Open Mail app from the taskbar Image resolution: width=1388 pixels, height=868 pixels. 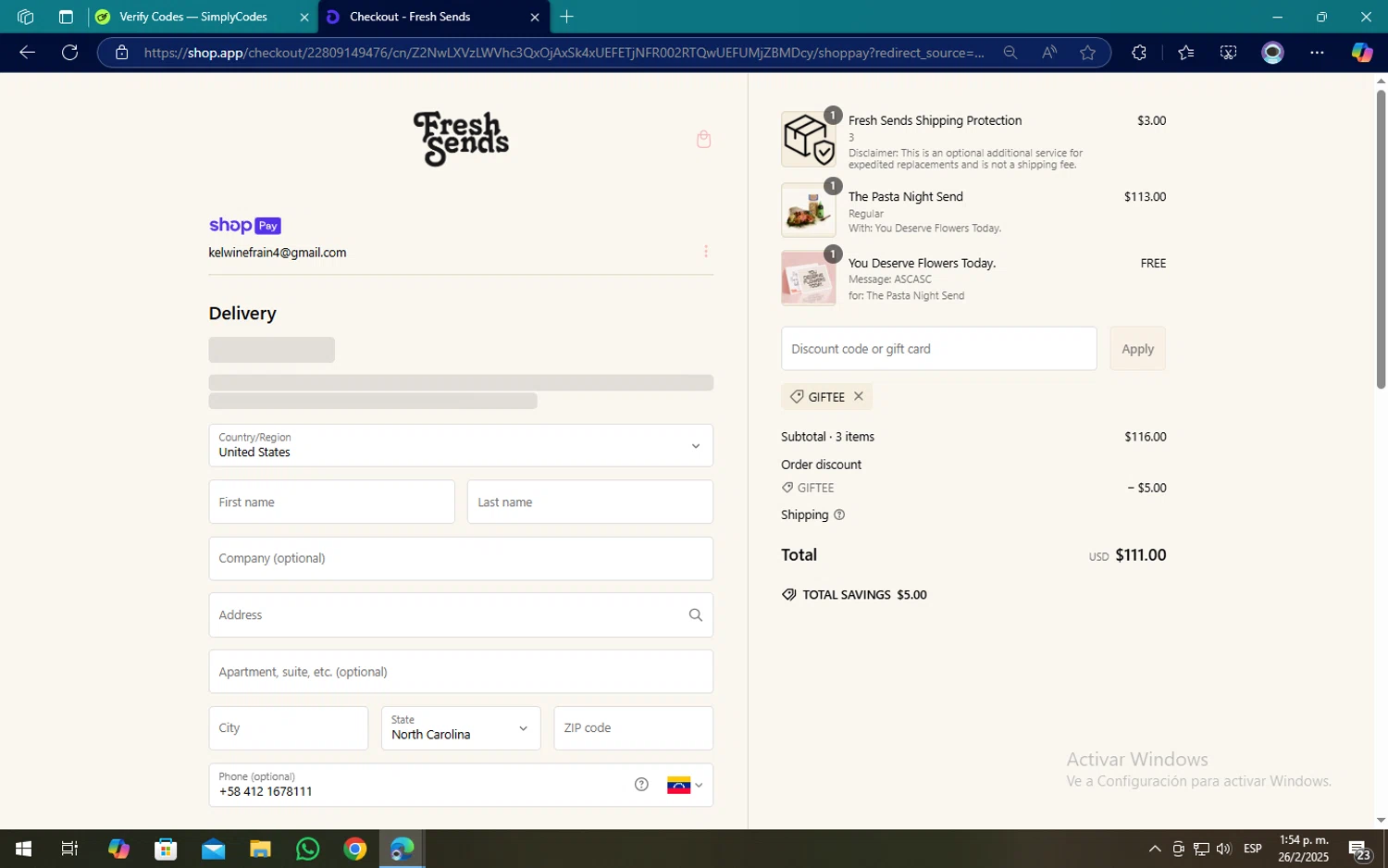point(213,849)
